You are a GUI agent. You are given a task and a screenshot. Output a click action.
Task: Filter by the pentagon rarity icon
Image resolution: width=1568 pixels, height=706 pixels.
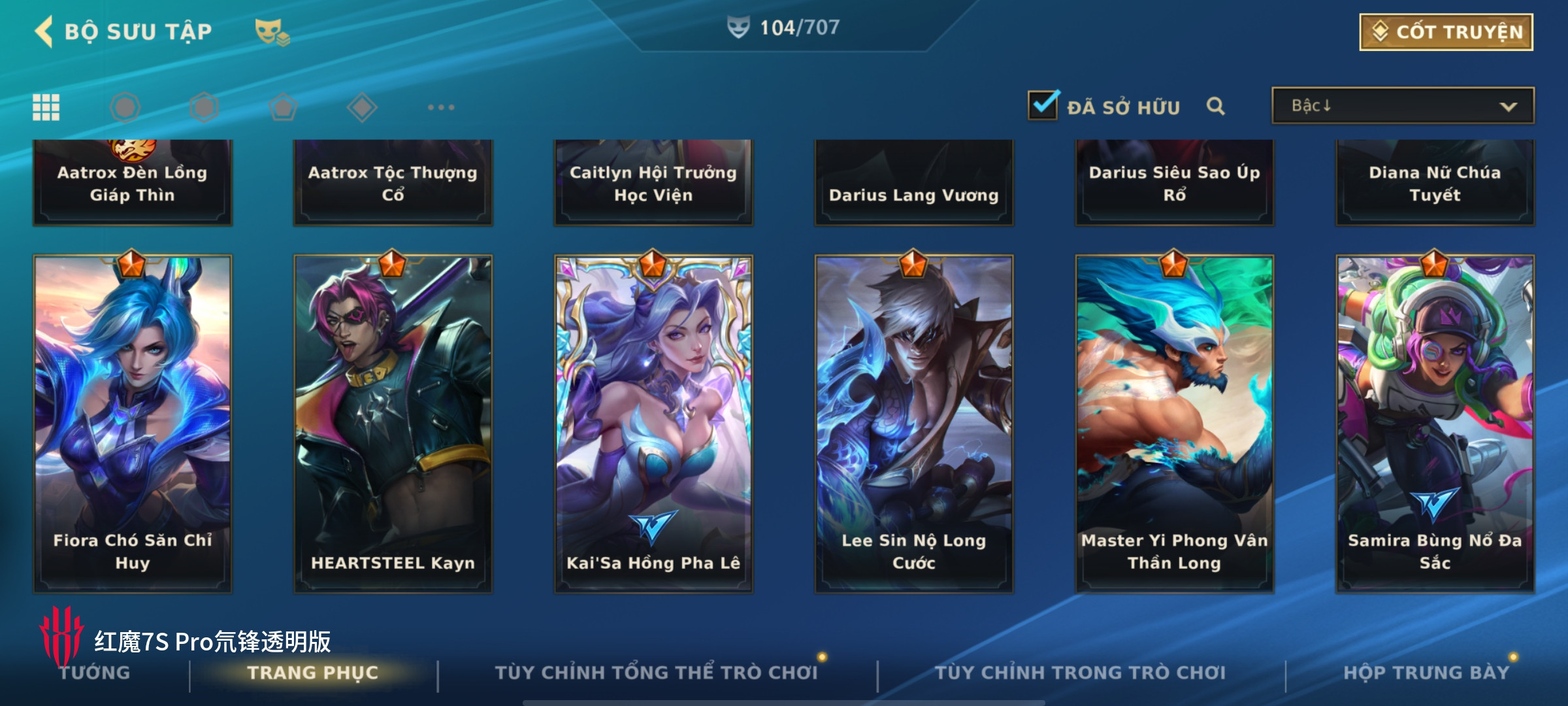point(283,107)
